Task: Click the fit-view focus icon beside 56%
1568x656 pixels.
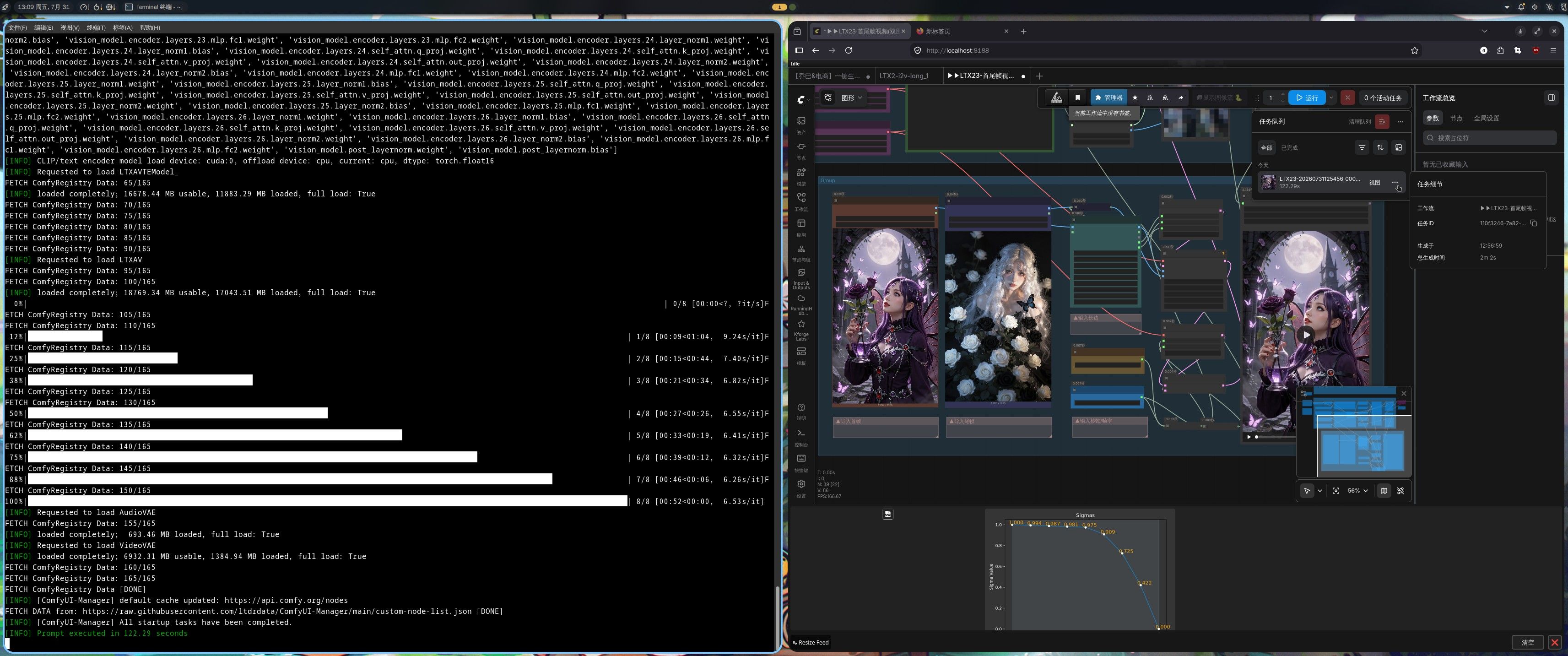Action: pyautogui.click(x=1336, y=490)
